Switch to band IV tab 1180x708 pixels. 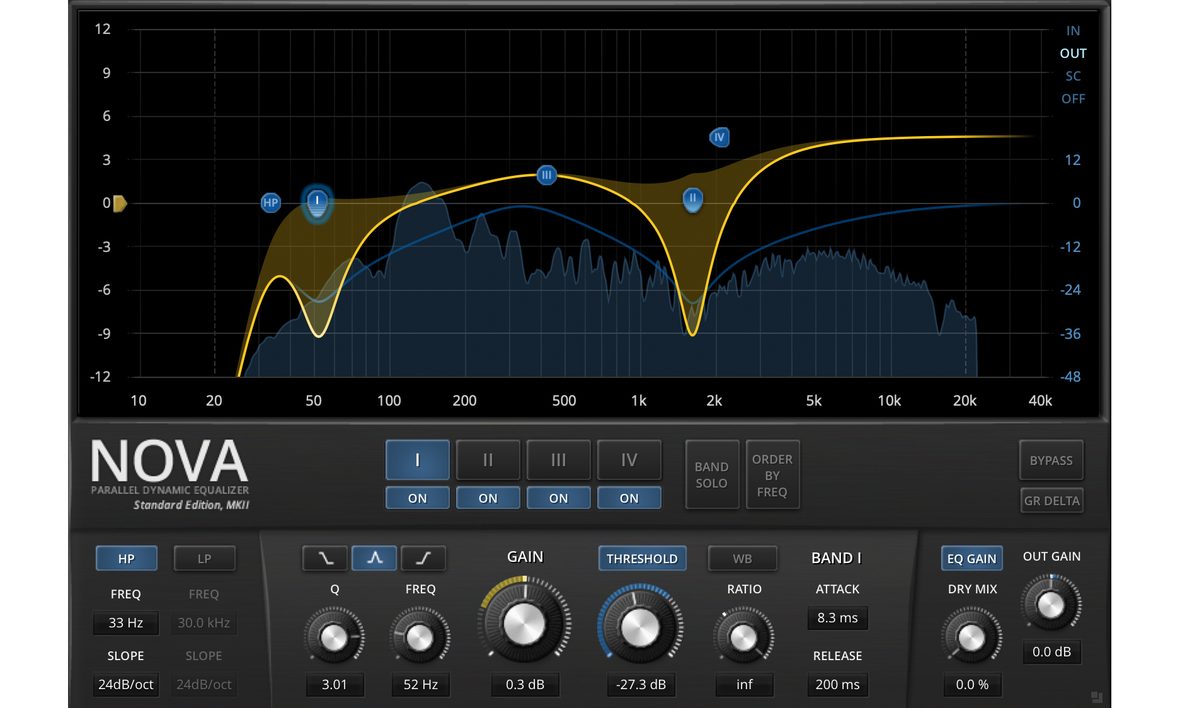point(629,460)
